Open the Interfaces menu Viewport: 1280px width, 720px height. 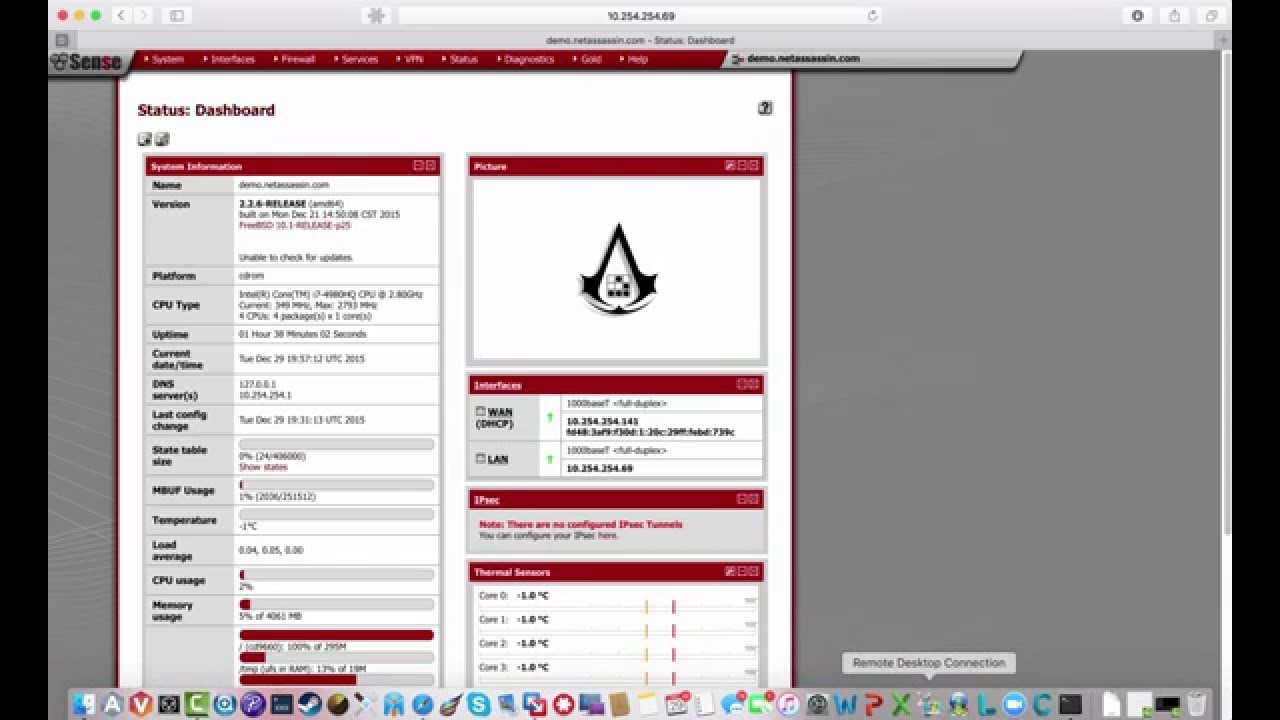232,59
